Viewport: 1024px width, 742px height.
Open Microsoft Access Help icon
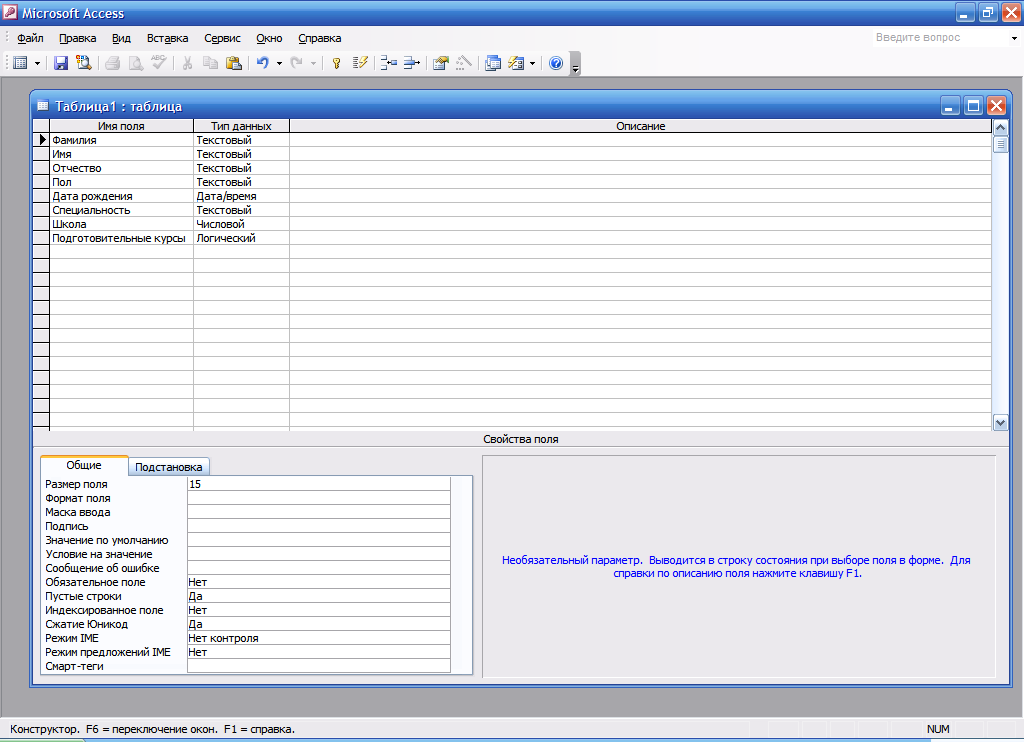[556, 63]
